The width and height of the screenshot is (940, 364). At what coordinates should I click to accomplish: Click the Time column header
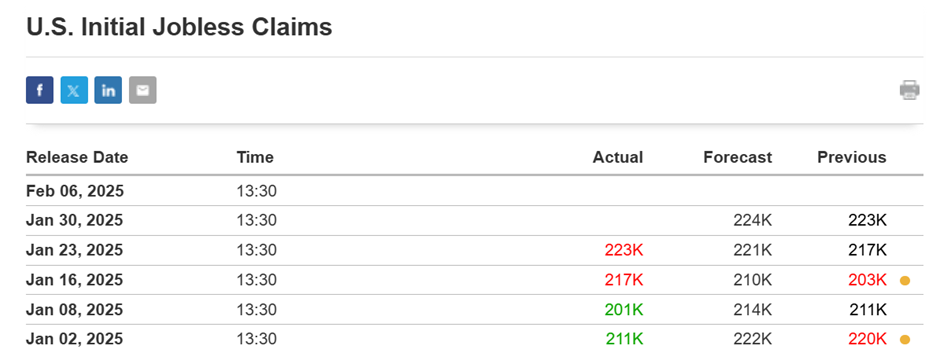(x=255, y=157)
